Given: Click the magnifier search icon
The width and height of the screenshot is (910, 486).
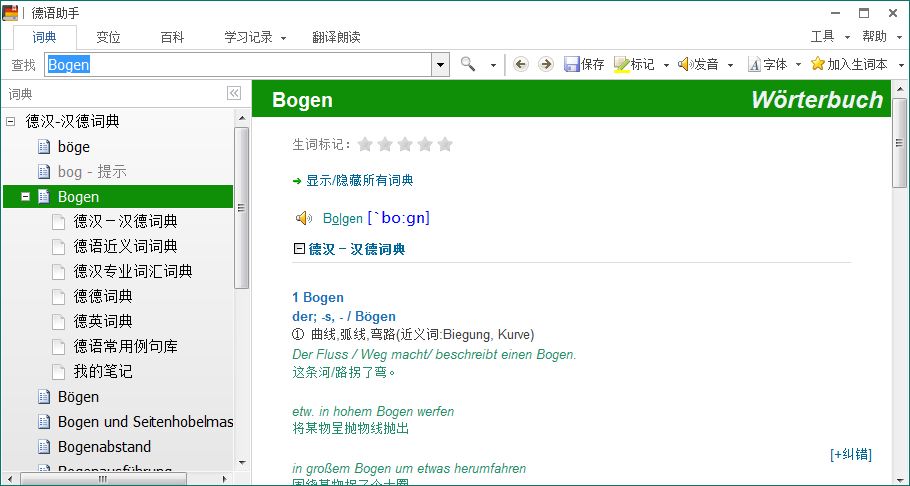Looking at the screenshot, I should click(468, 64).
